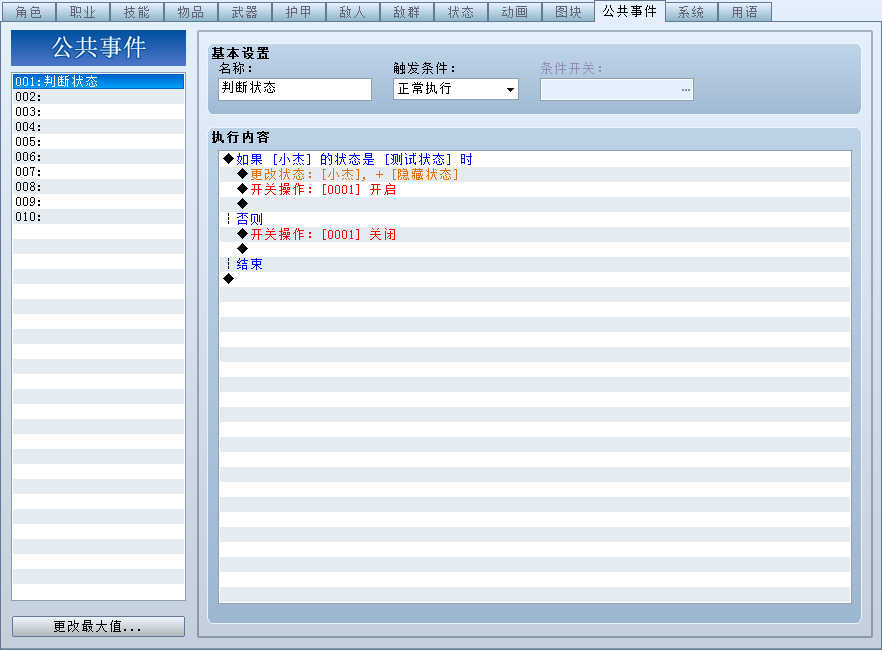Pick common event slot 004
882x650 pixels.
tap(98, 127)
